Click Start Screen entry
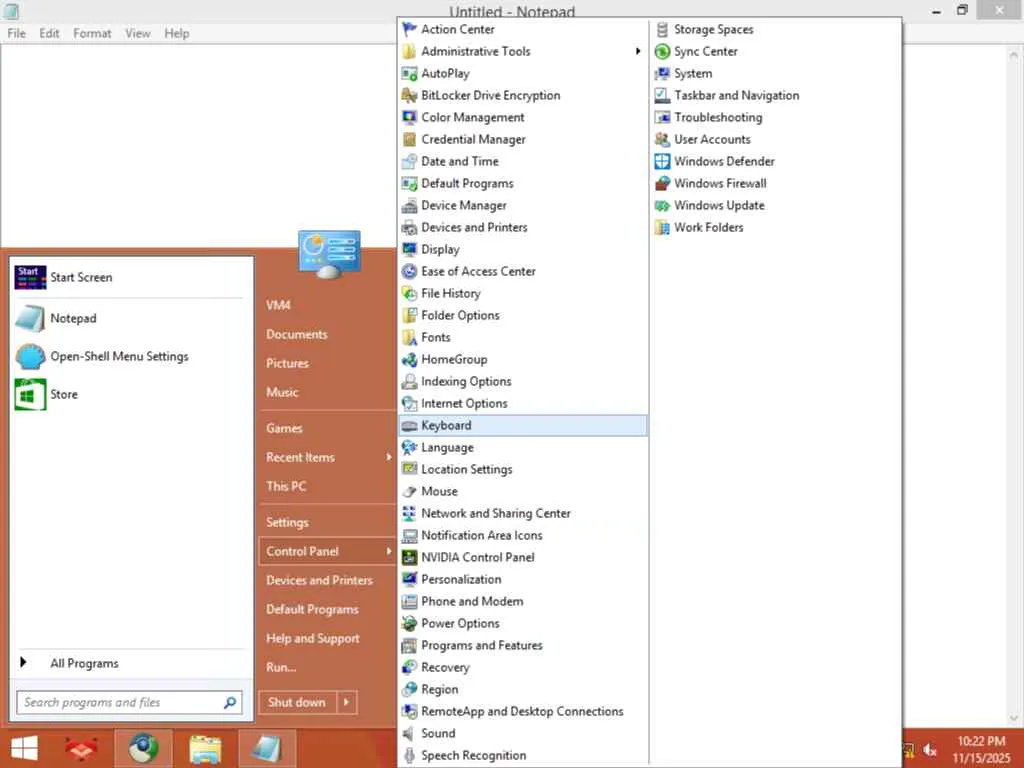 click(x=131, y=278)
